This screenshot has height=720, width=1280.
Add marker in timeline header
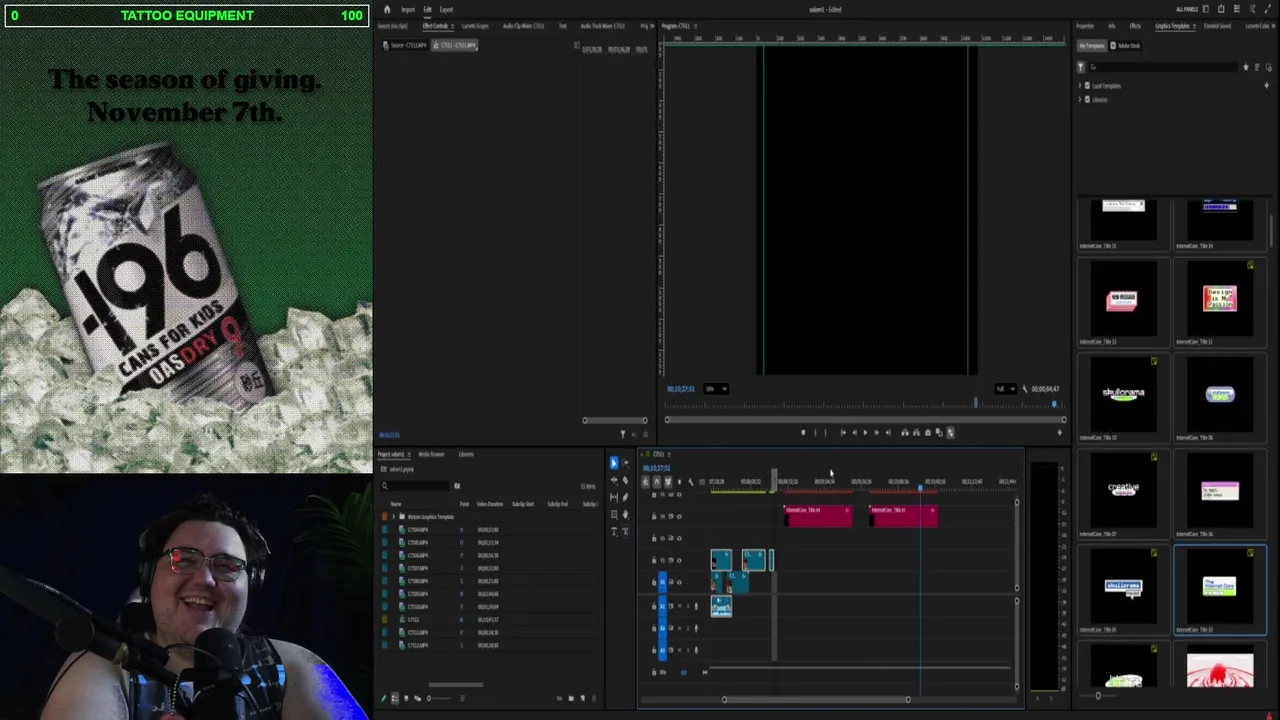click(679, 482)
